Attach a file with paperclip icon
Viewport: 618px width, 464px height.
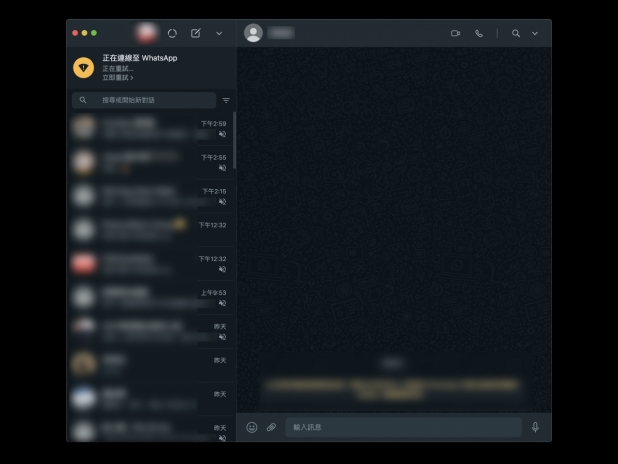point(271,427)
